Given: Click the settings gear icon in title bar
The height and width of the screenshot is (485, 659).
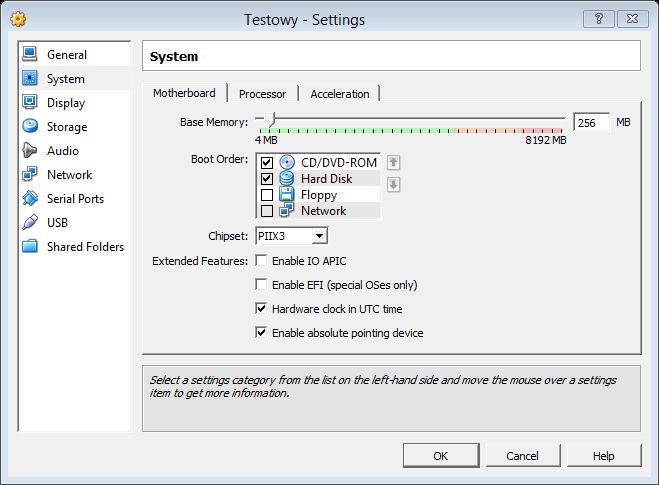Looking at the screenshot, I should [x=18, y=19].
